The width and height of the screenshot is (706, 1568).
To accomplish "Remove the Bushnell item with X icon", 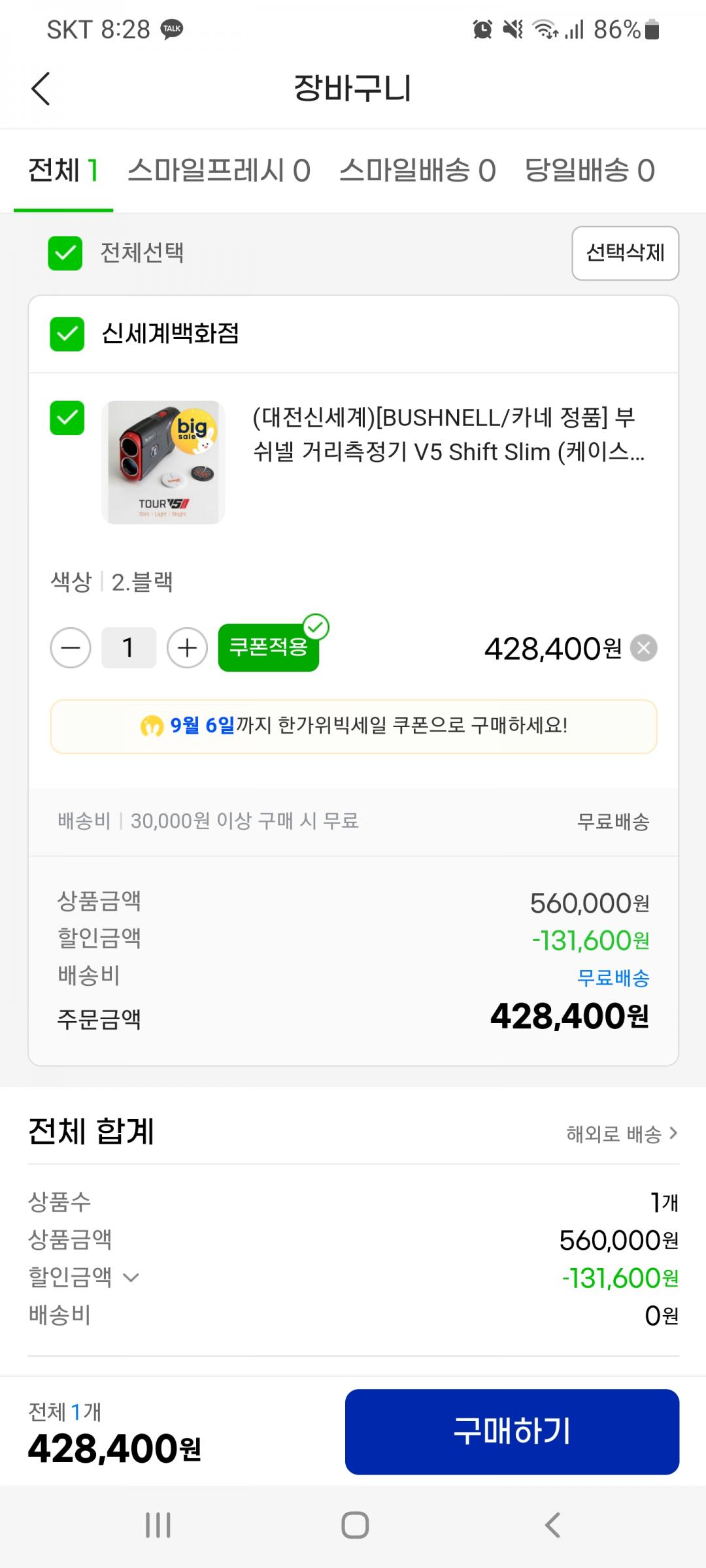I will 644,648.
